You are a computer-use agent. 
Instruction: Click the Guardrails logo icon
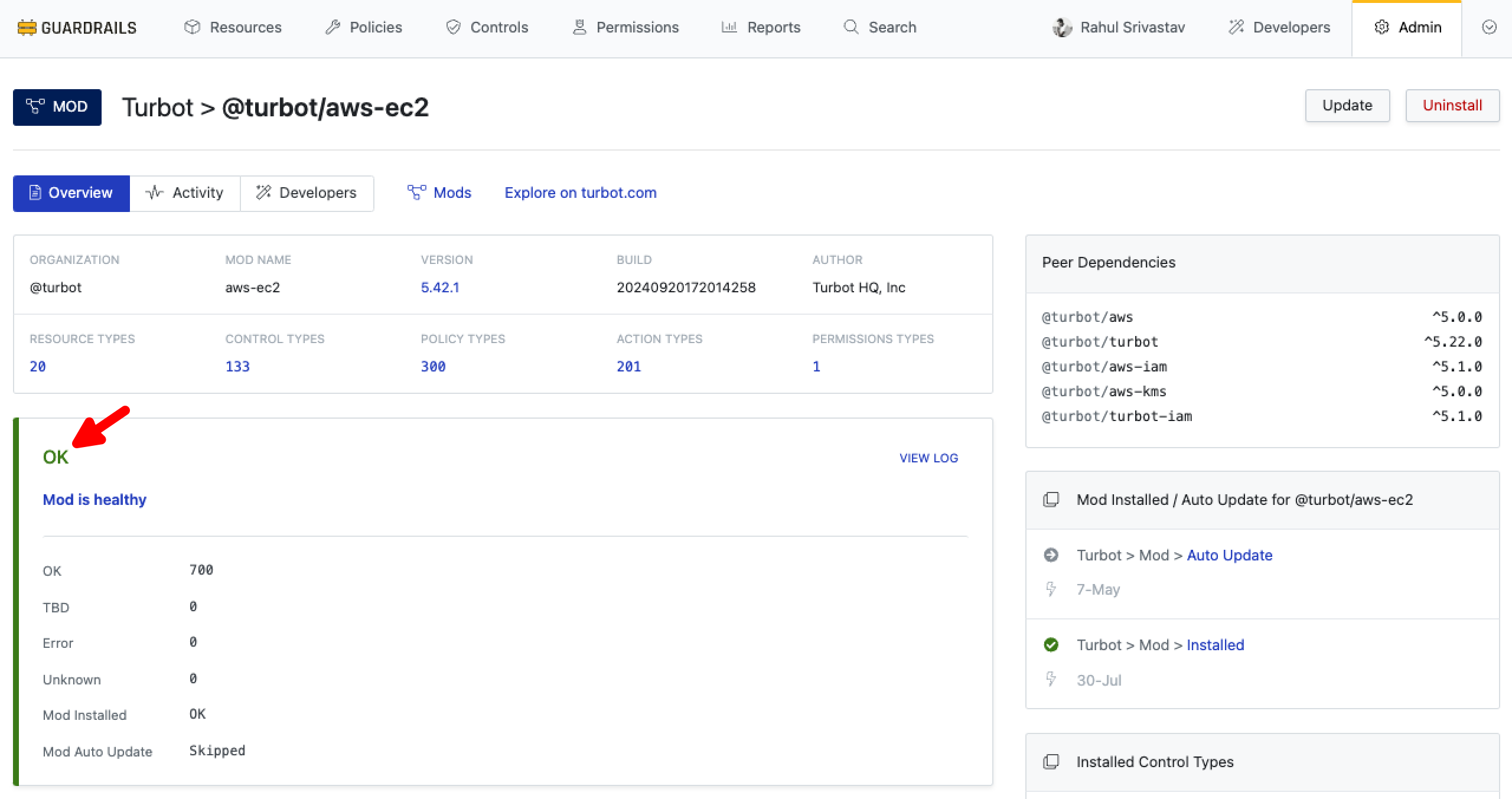[x=27, y=28]
